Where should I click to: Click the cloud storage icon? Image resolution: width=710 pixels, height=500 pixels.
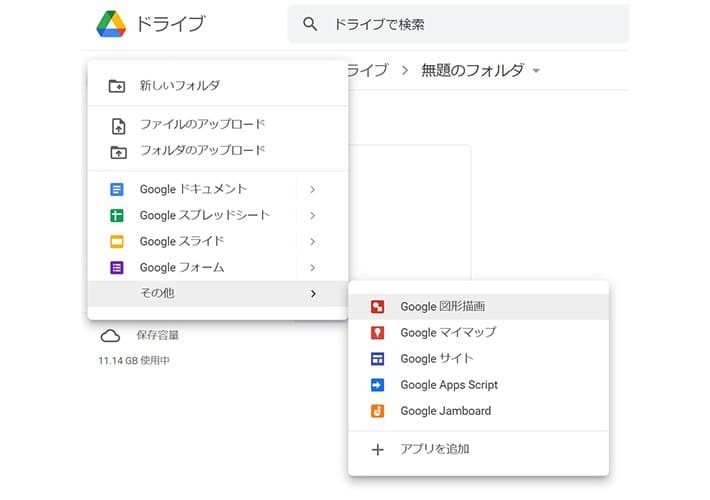tap(110, 336)
